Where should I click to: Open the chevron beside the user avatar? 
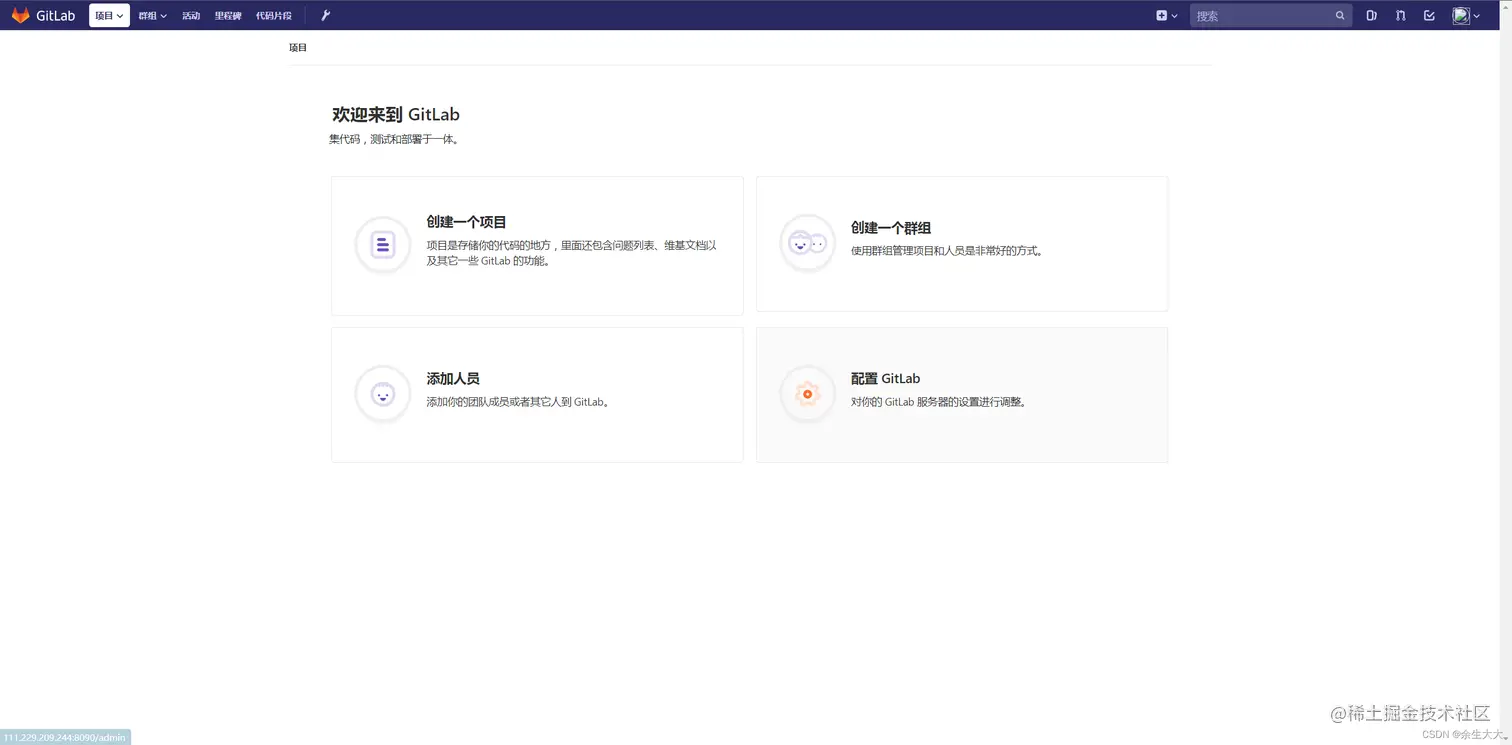tap(1476, 16)
